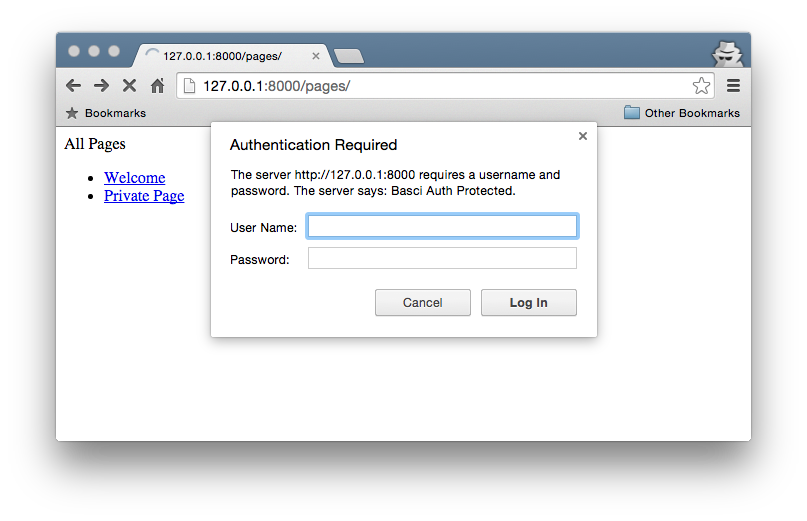807x521 pixels.
Task: Stop loading the page
Action: point(129,86)
